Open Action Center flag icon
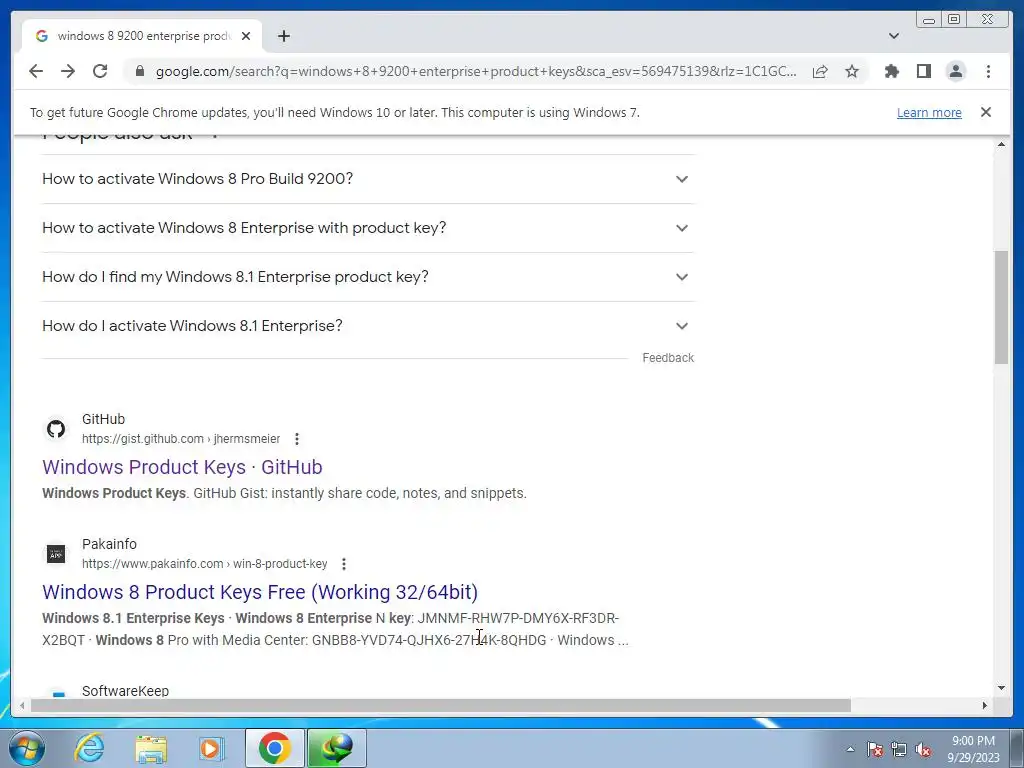The width and height of the screenshot is (1024, 768). coord(874,749)
